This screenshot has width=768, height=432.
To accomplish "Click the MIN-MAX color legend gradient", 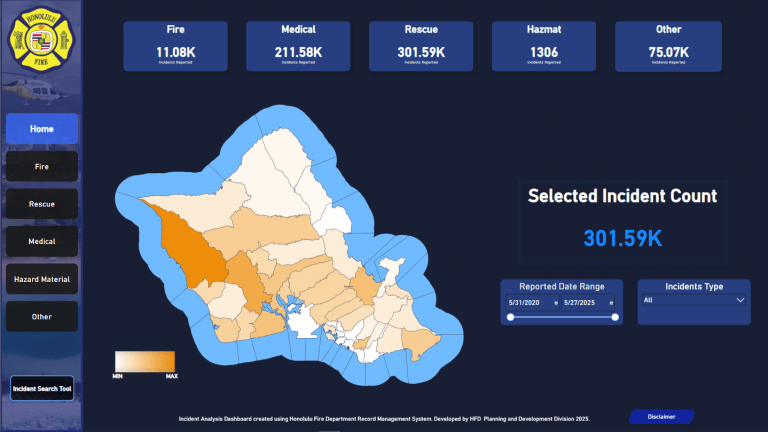I will 145,361.
